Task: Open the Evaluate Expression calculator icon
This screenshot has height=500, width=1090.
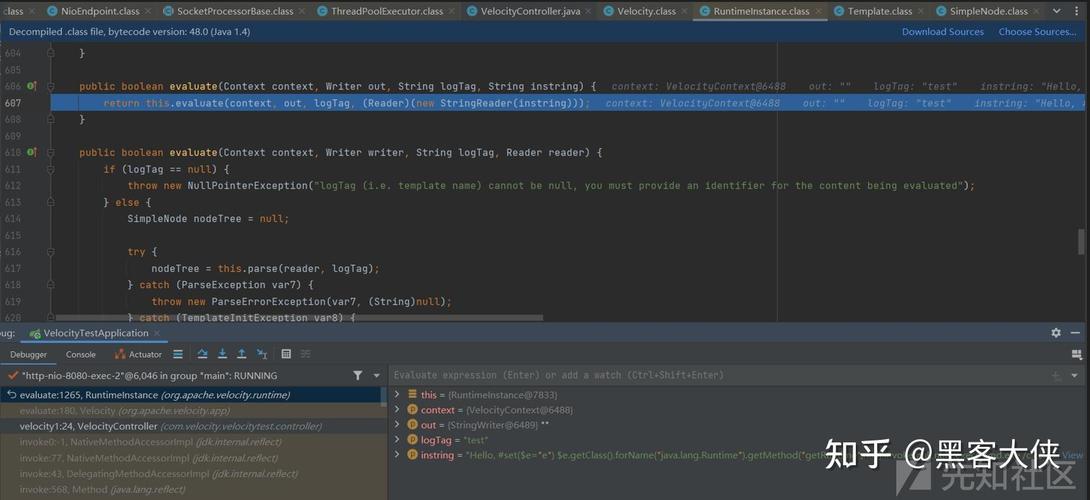Action: (286, 354)
